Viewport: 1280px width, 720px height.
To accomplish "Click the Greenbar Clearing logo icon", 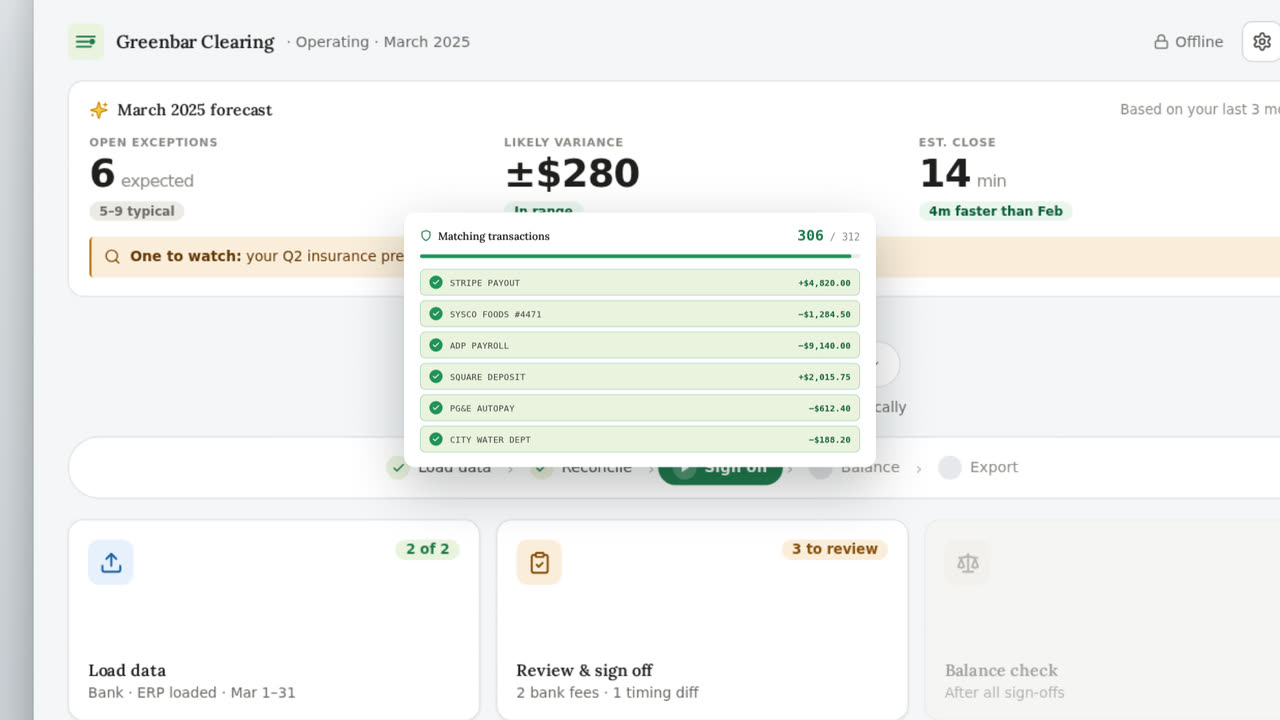I will point(86,42).
